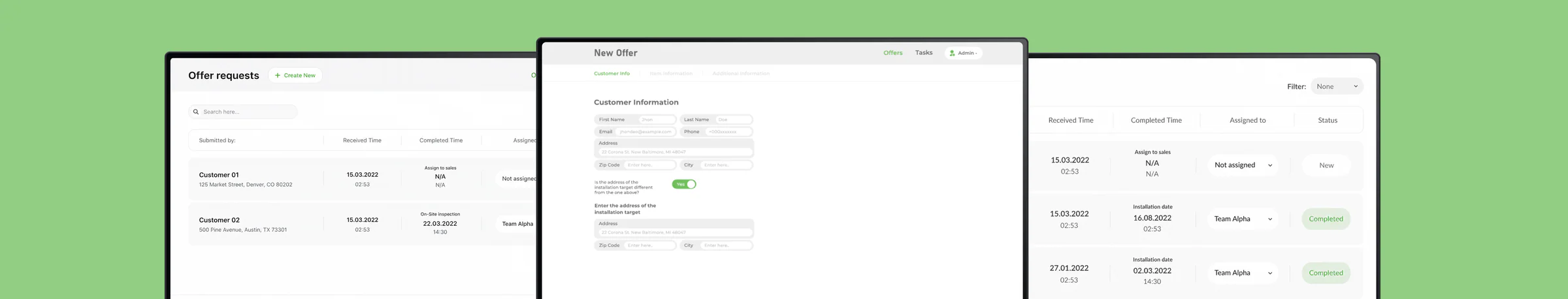Screen dimensions: 1568x299
Task: Click the New Offer page title
Action: click(x=615, y=53)
